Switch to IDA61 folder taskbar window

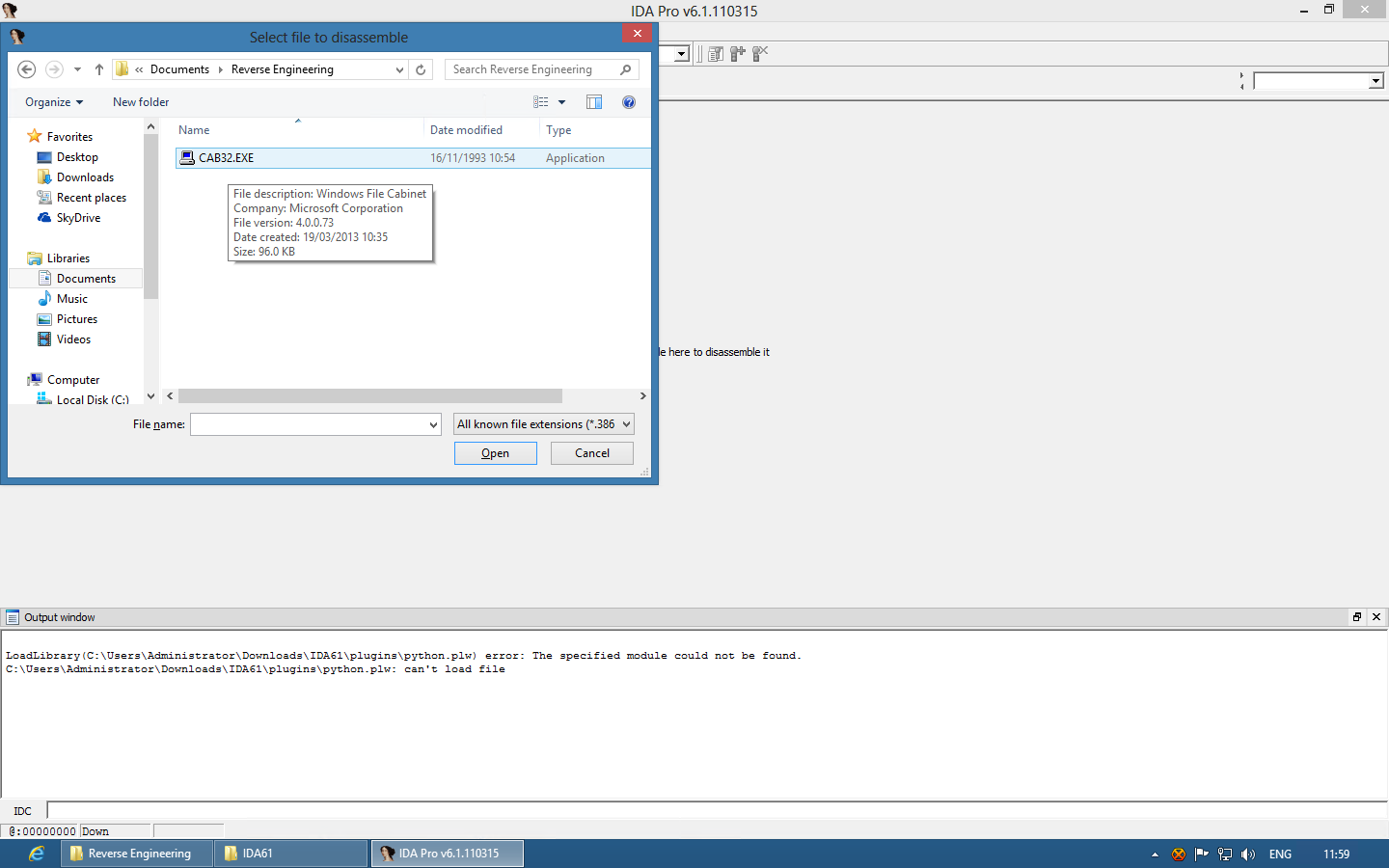pos(291,854)
